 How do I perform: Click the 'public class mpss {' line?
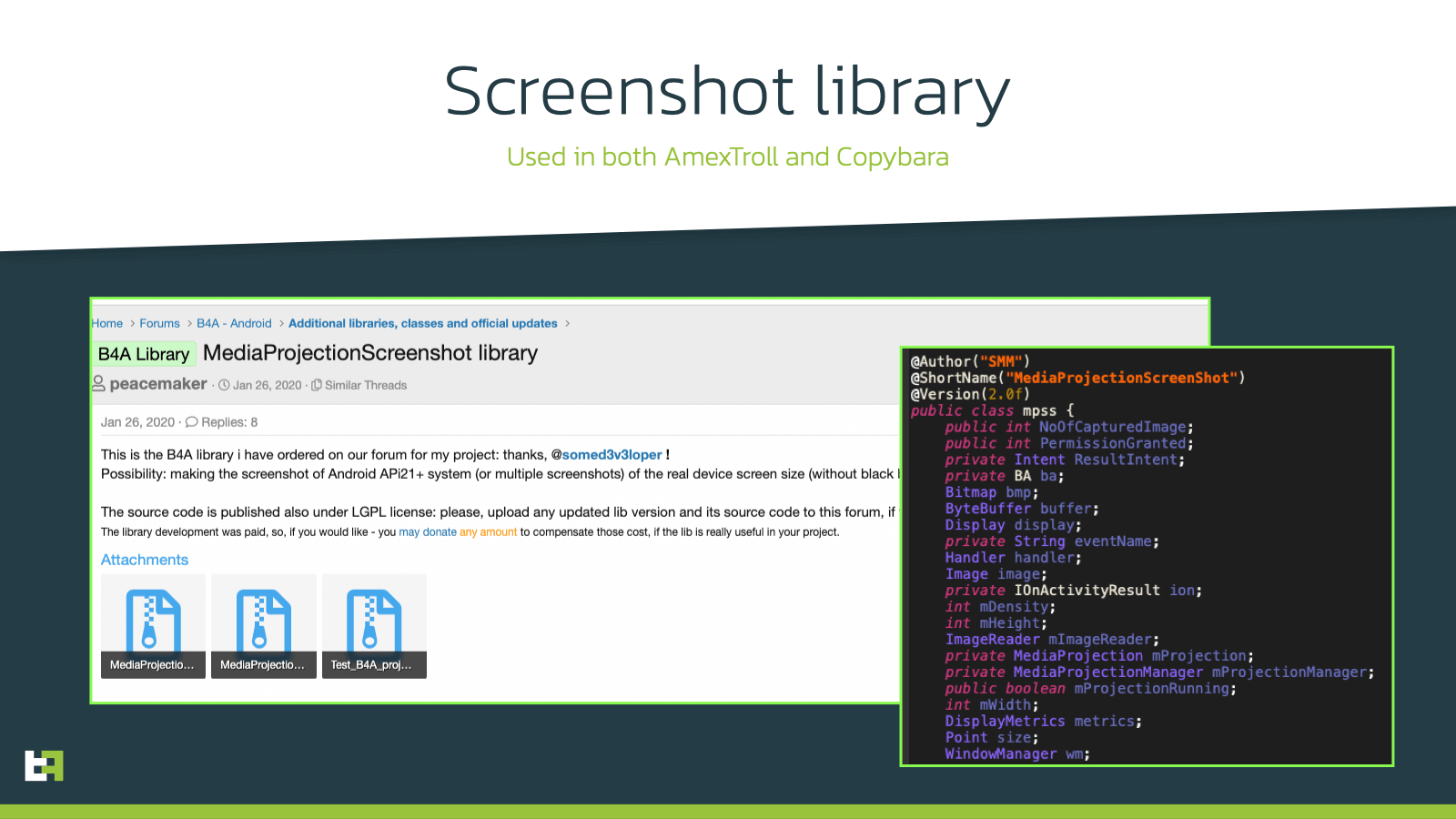(992, 410)
